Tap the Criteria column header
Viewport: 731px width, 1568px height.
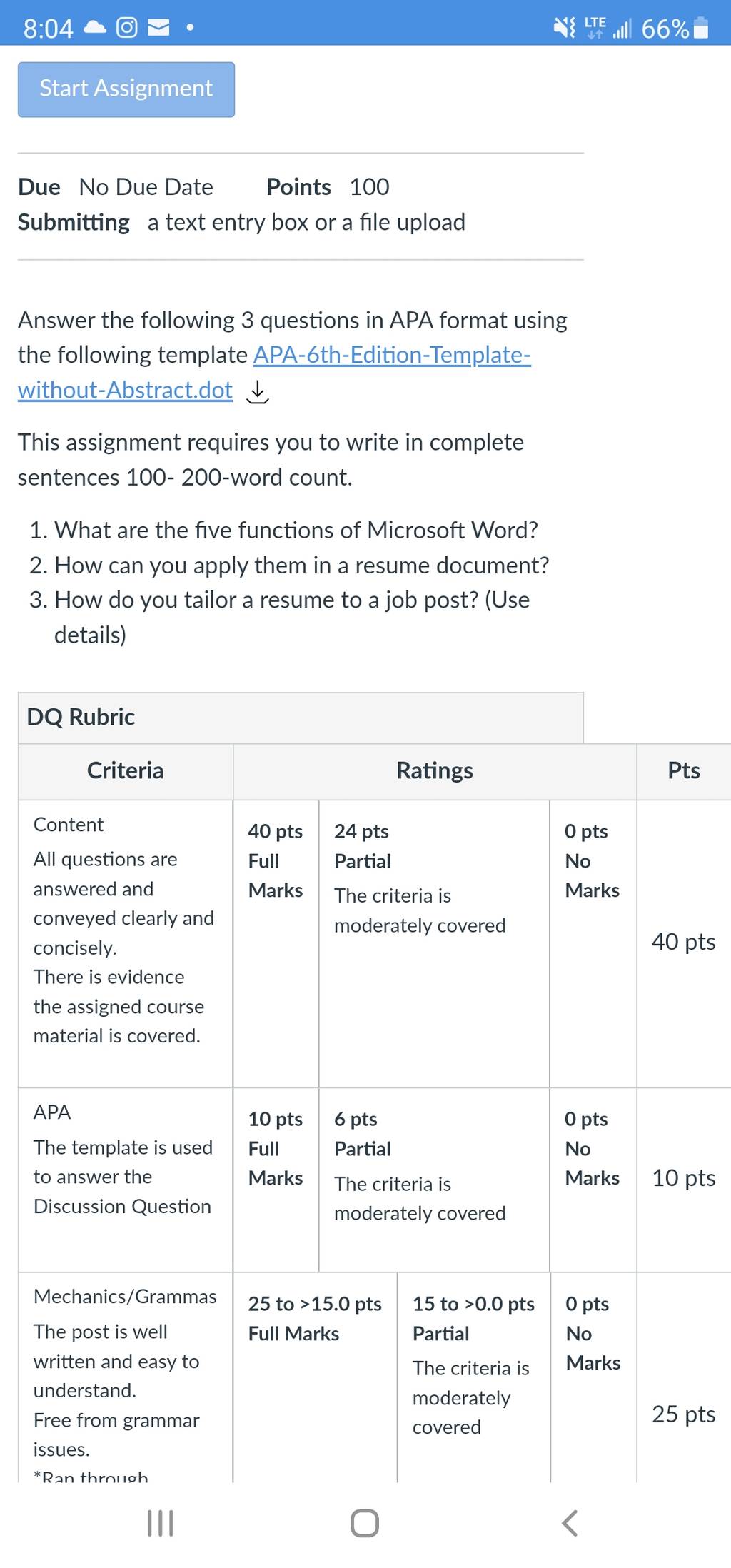[126, 771]
